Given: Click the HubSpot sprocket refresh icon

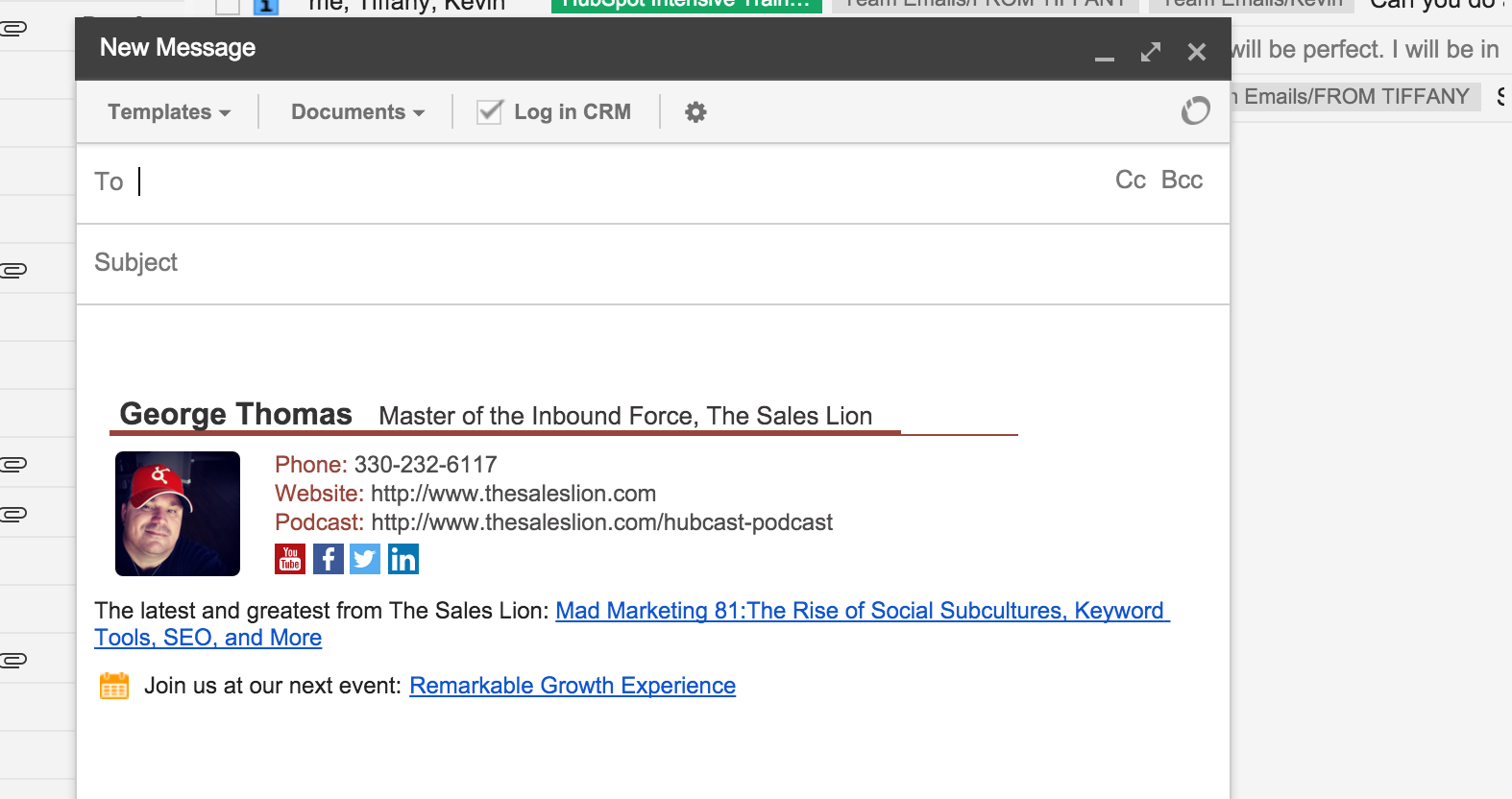Looking at the screenshot, I should 1195,111.
